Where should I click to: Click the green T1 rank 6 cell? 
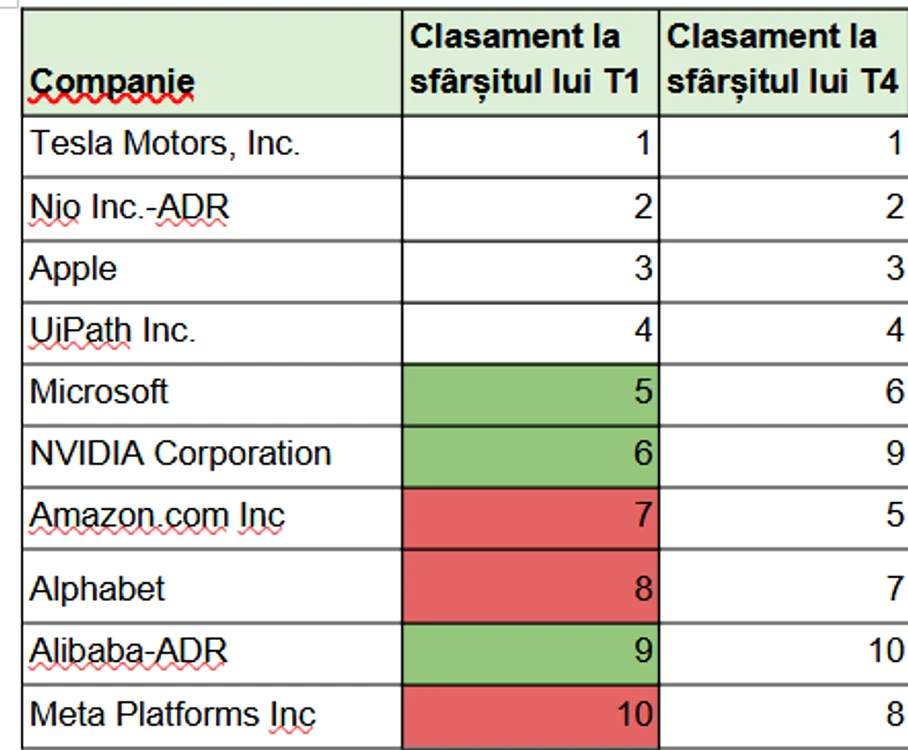coord(530,457)
